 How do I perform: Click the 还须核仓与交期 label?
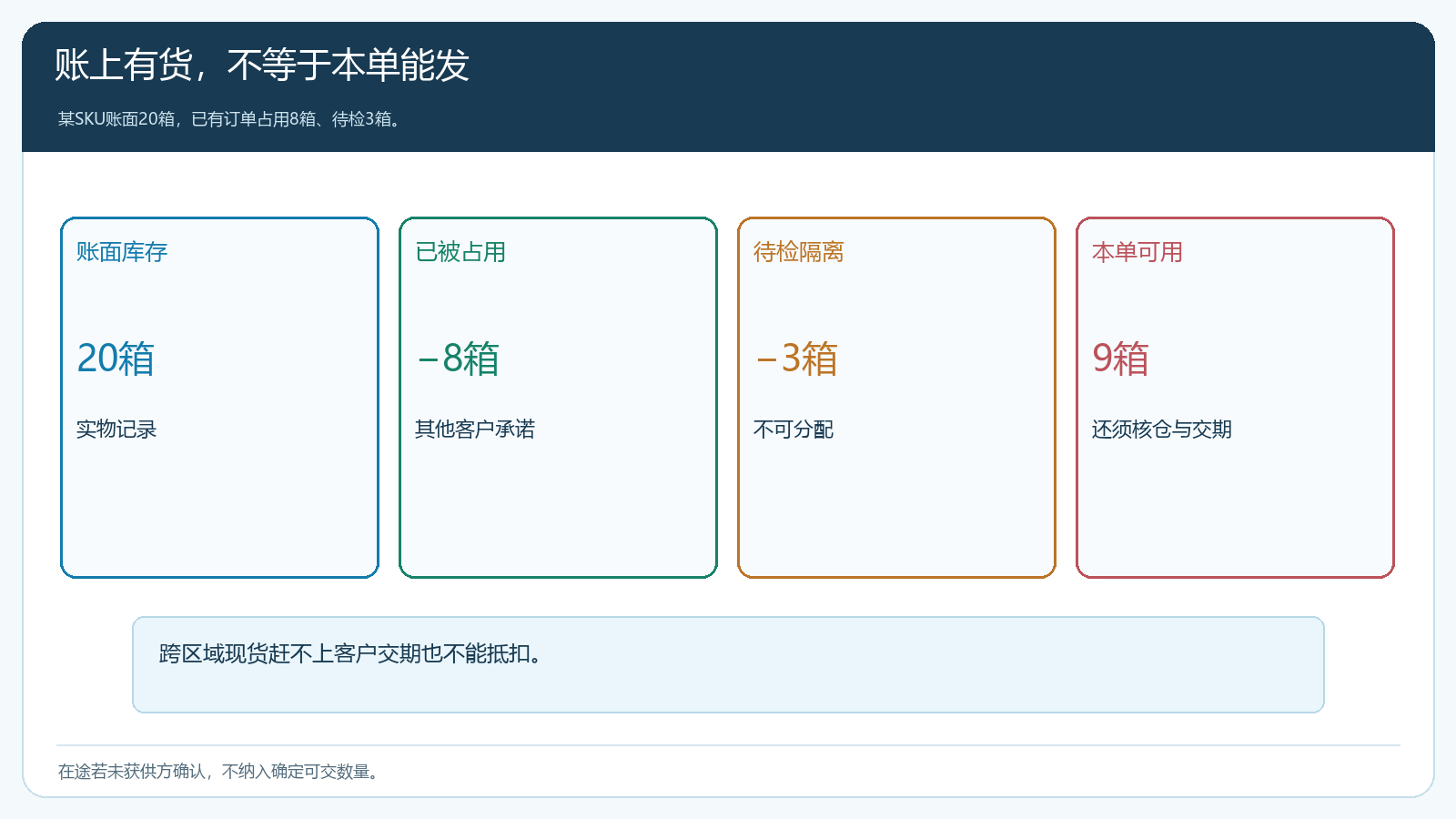1162,430
